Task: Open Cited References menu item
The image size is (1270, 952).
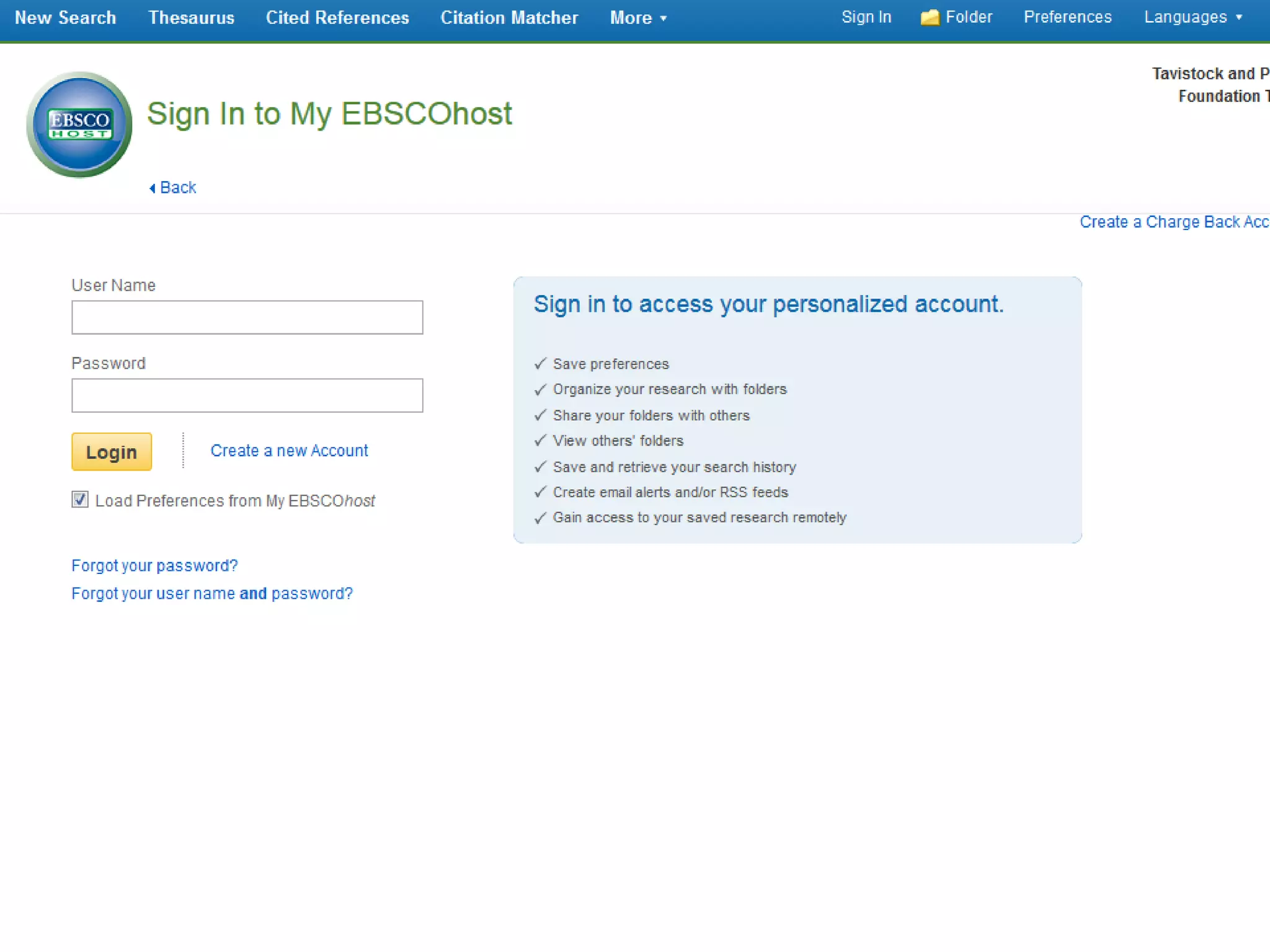Action: 337,18
